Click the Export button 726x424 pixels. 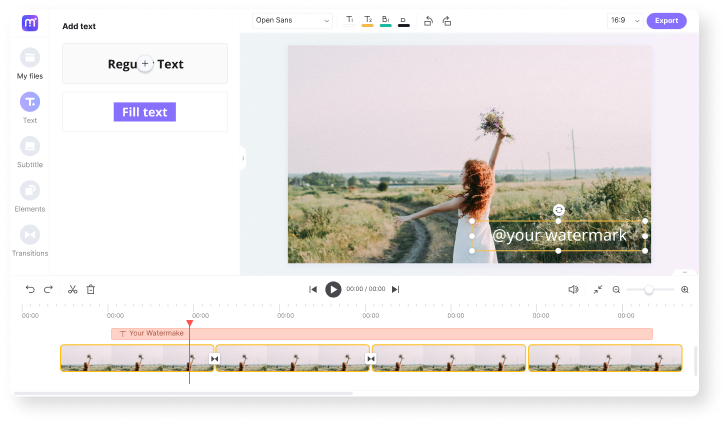pyautogui.click(x=666, y=20)
